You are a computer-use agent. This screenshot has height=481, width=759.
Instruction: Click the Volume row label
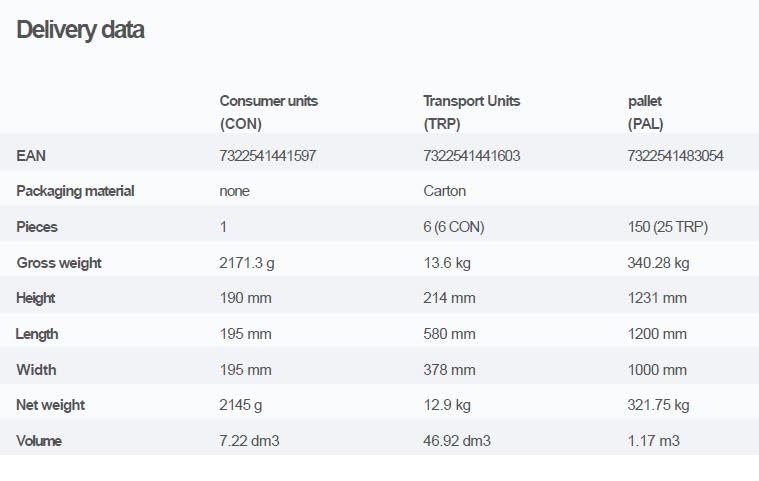coord(39,441)
